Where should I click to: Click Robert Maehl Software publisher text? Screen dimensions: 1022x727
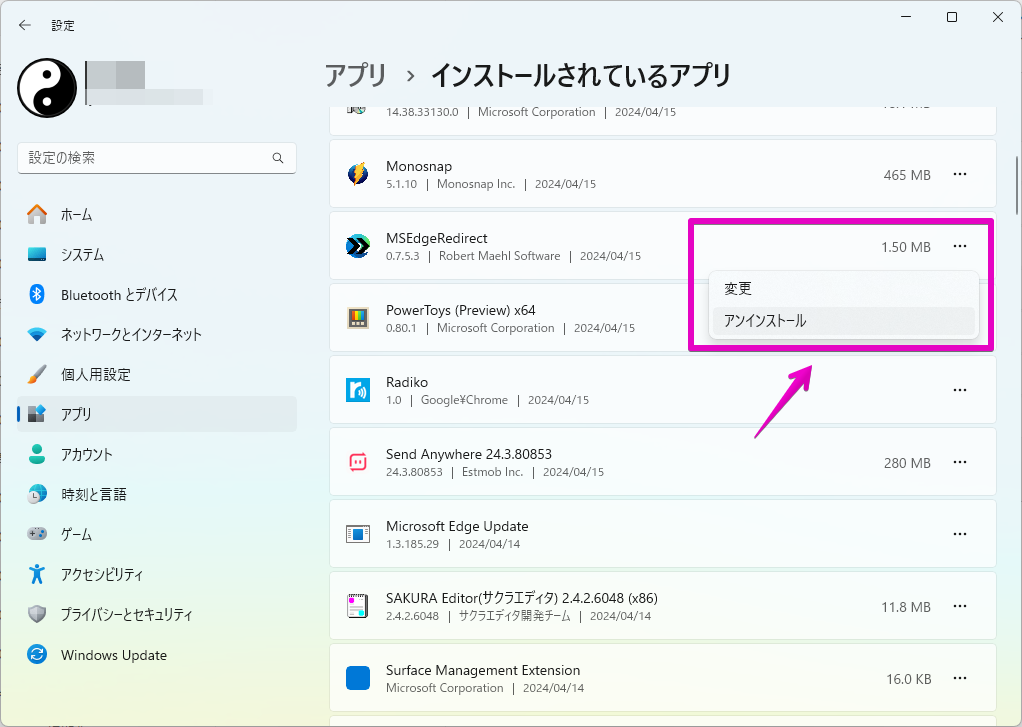pyautogui.click(x=499, y=256)
